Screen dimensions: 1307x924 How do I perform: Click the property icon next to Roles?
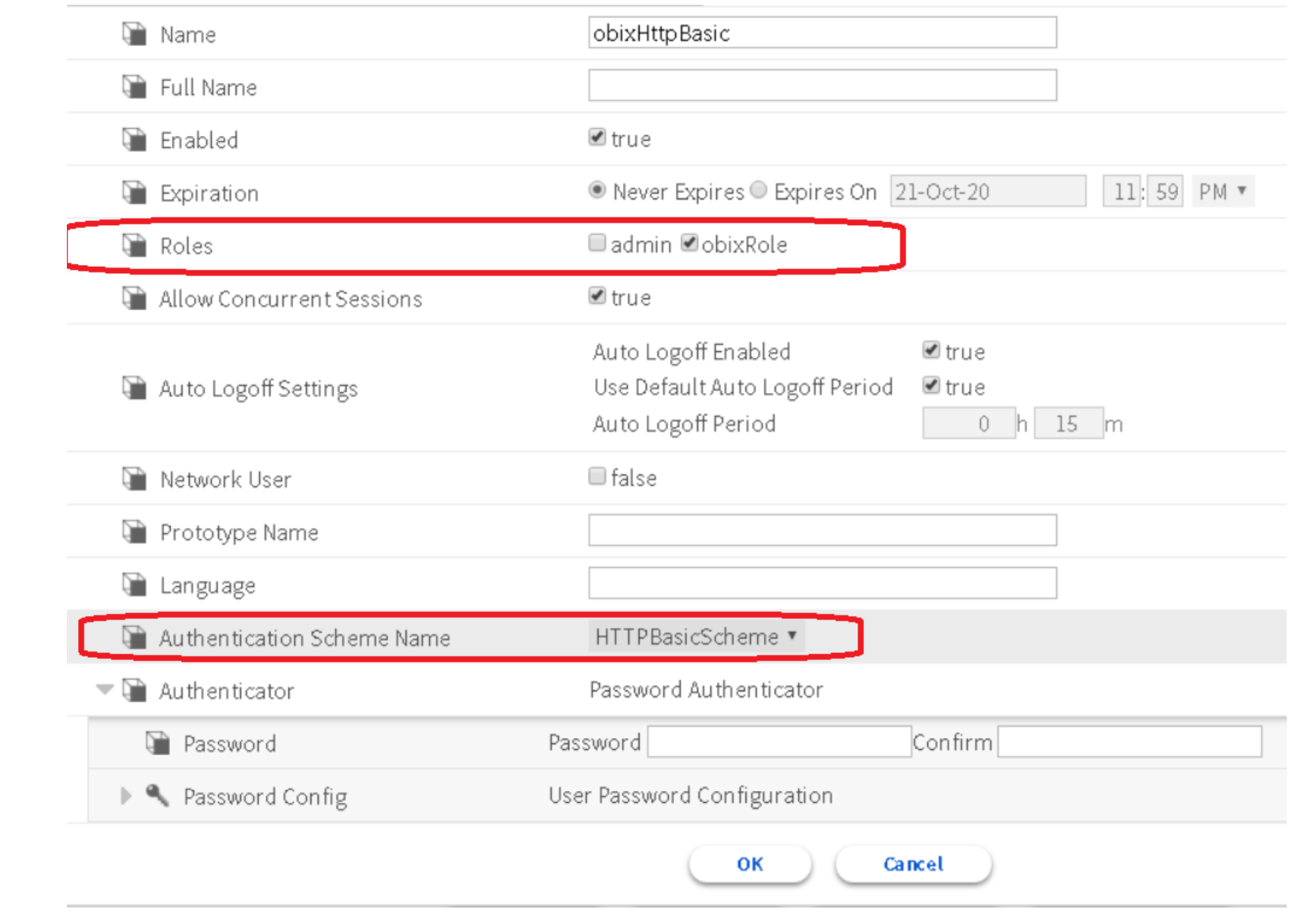(134, 245)
